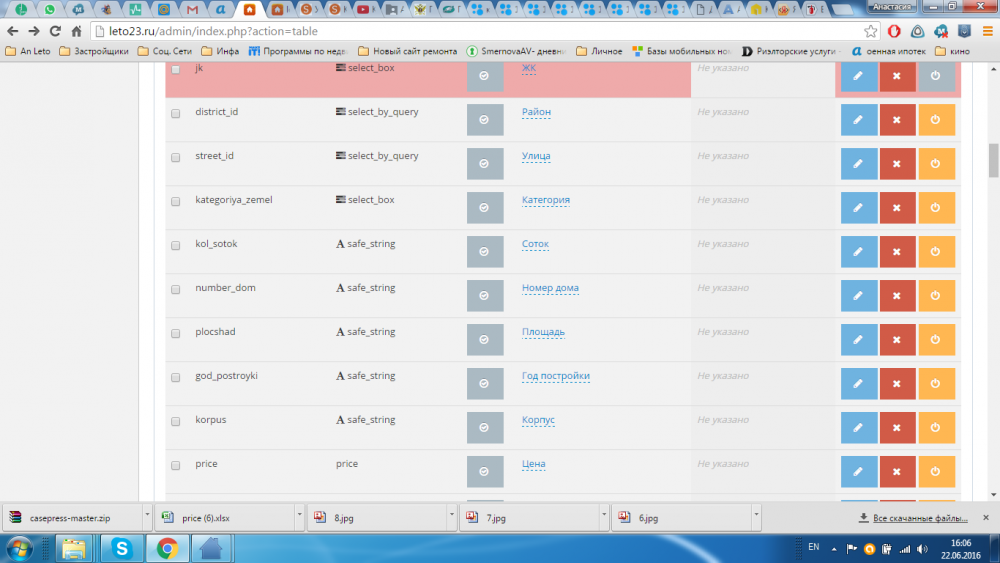Click the orange power icon for plocshad row
Viewport: 1000px width, 563px height.
pos(936,339)
